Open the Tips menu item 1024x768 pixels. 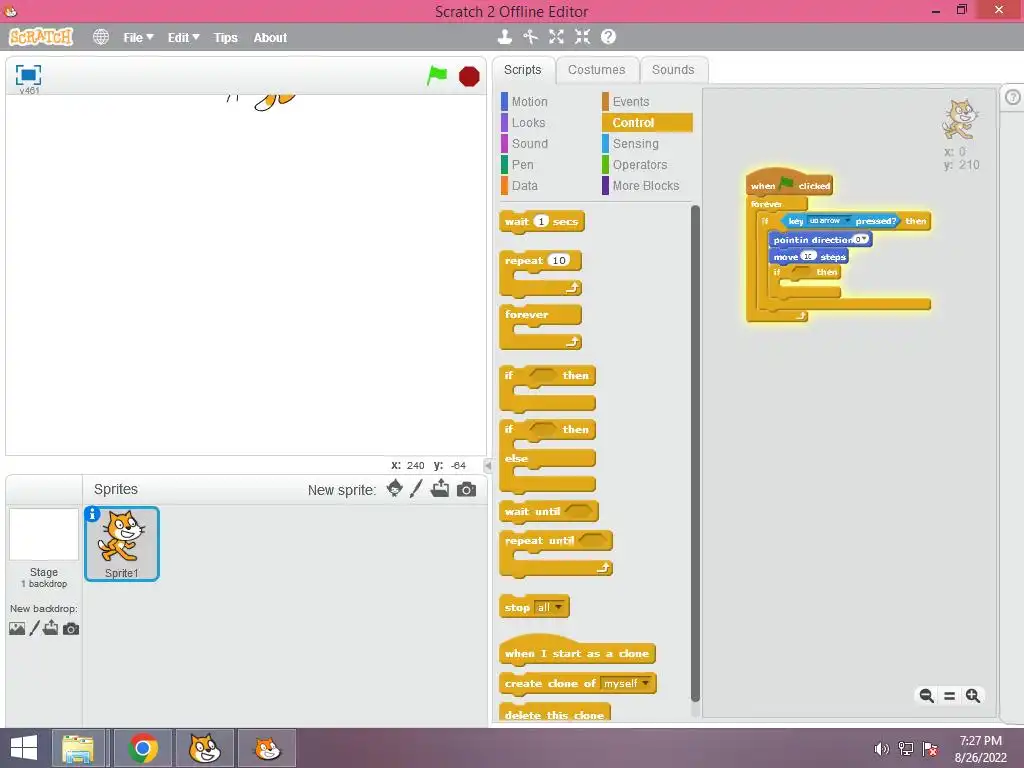[x=225, y=38]
